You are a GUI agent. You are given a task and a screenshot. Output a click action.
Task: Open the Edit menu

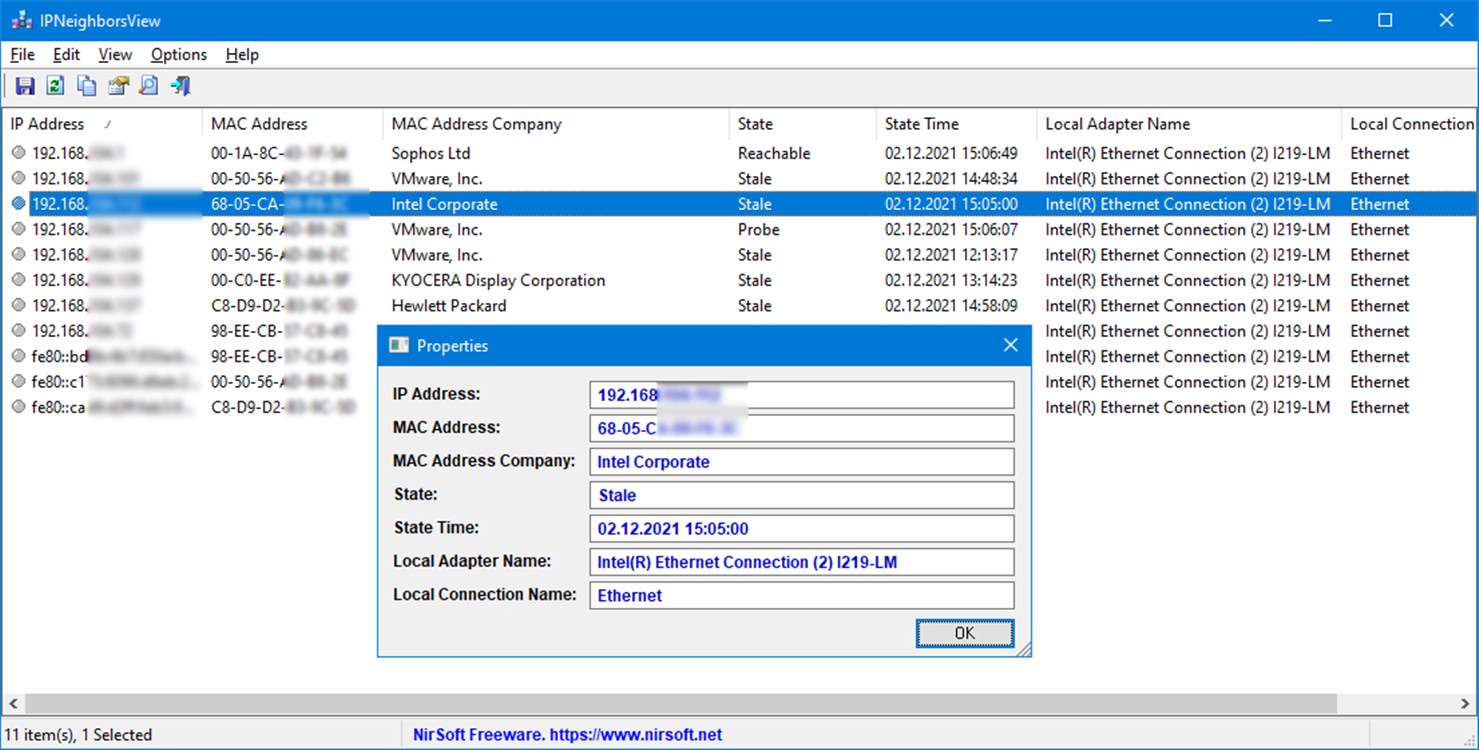tap(66, 54)
